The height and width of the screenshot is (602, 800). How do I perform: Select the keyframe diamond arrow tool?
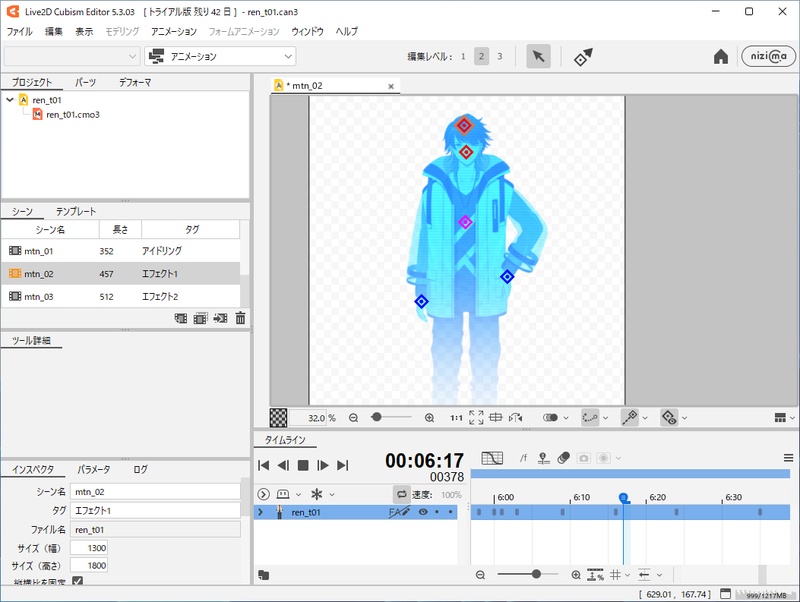(x=583, y=57)
